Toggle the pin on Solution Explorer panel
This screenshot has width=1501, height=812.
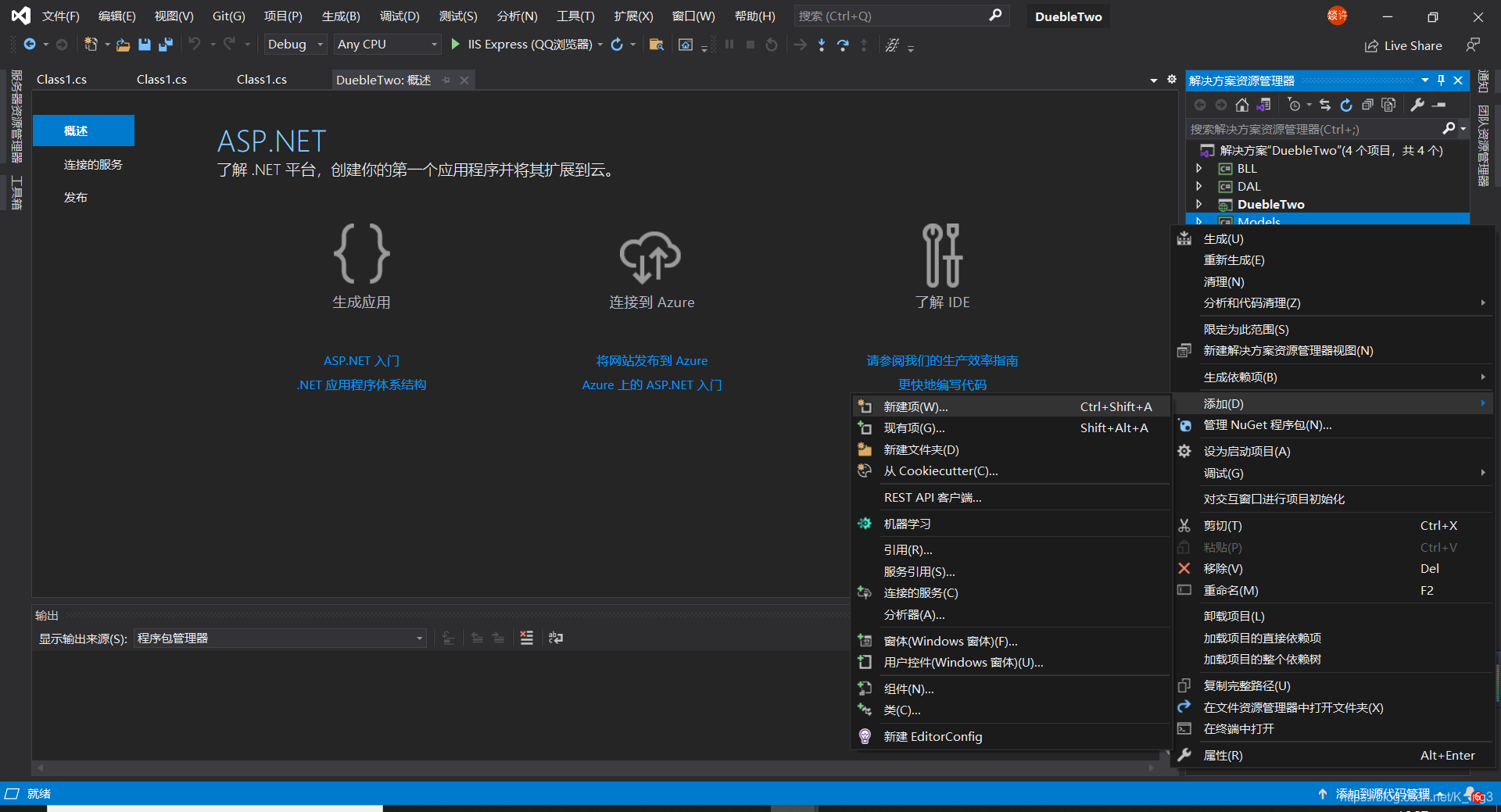1441,80
